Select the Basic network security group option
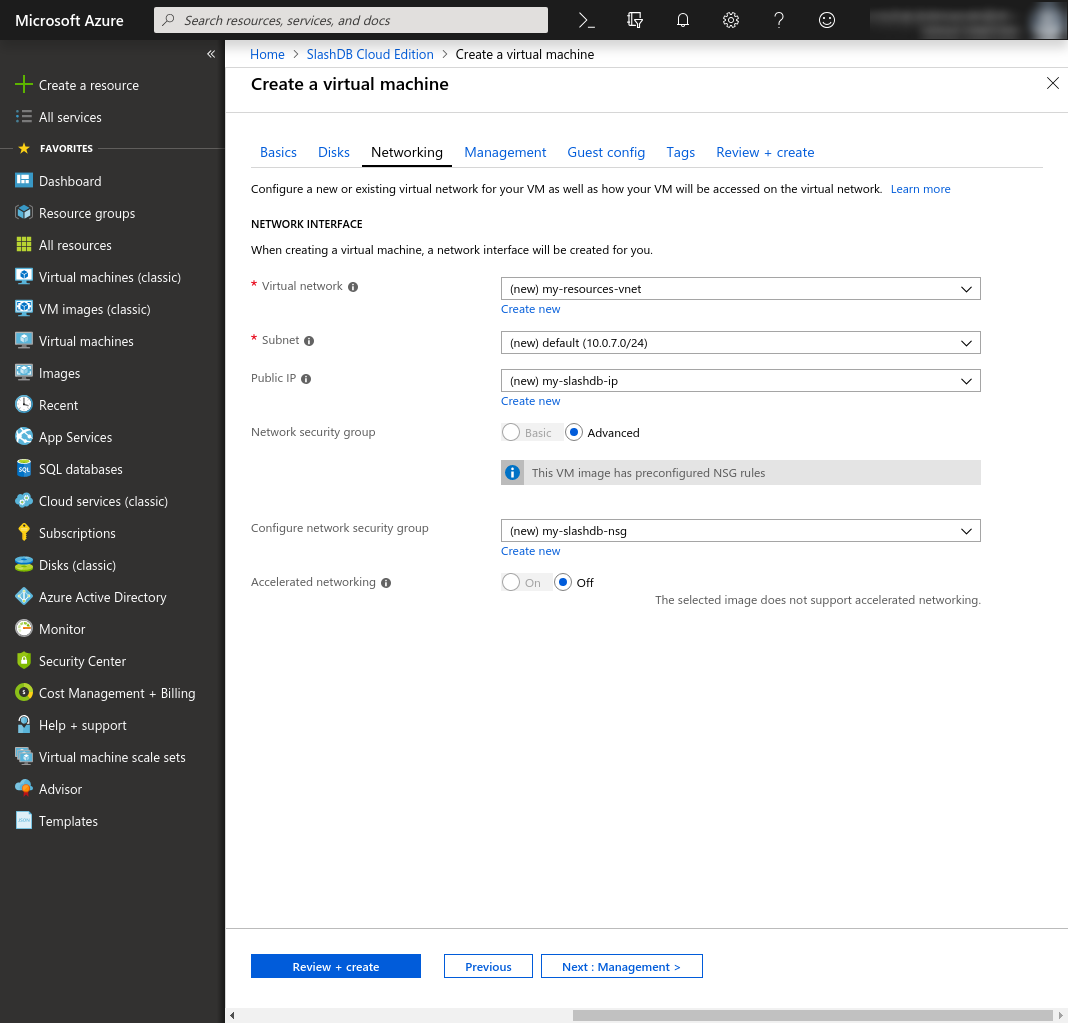1068x1023 pixels. click(511, 433)
